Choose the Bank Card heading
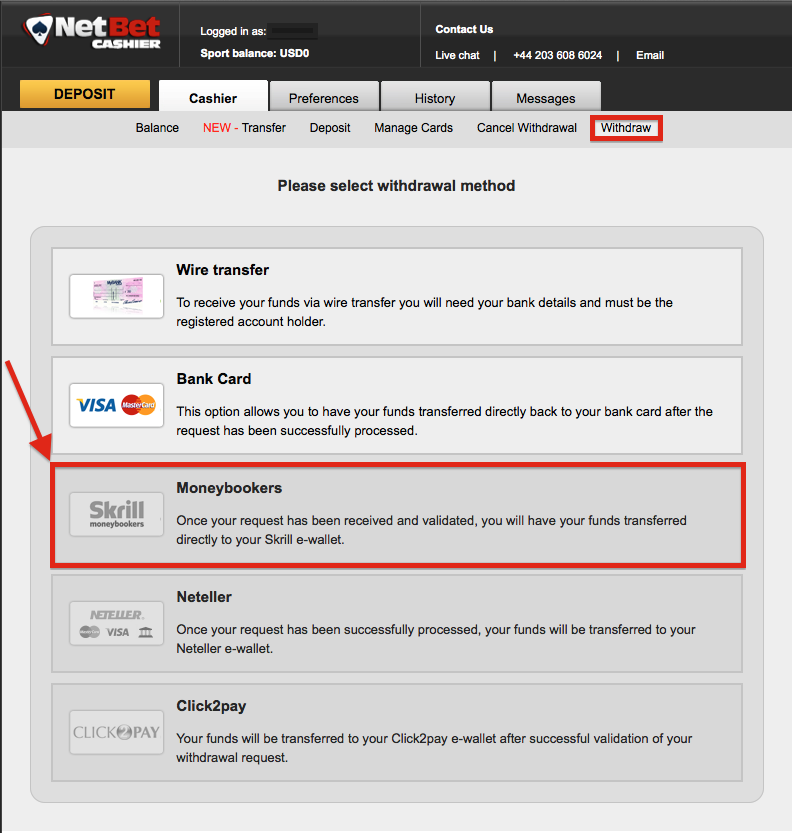792x833 pixels. [214, 379]
